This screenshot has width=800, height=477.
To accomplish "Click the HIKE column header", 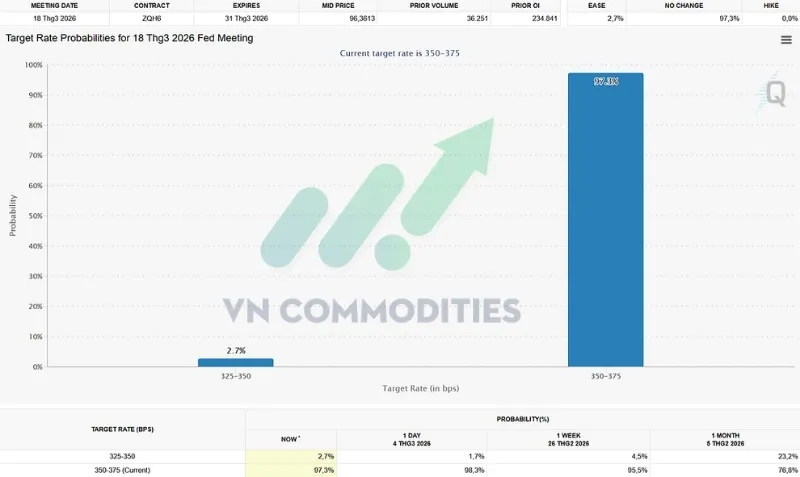I will pyautogui.click(x=772, y=5).
